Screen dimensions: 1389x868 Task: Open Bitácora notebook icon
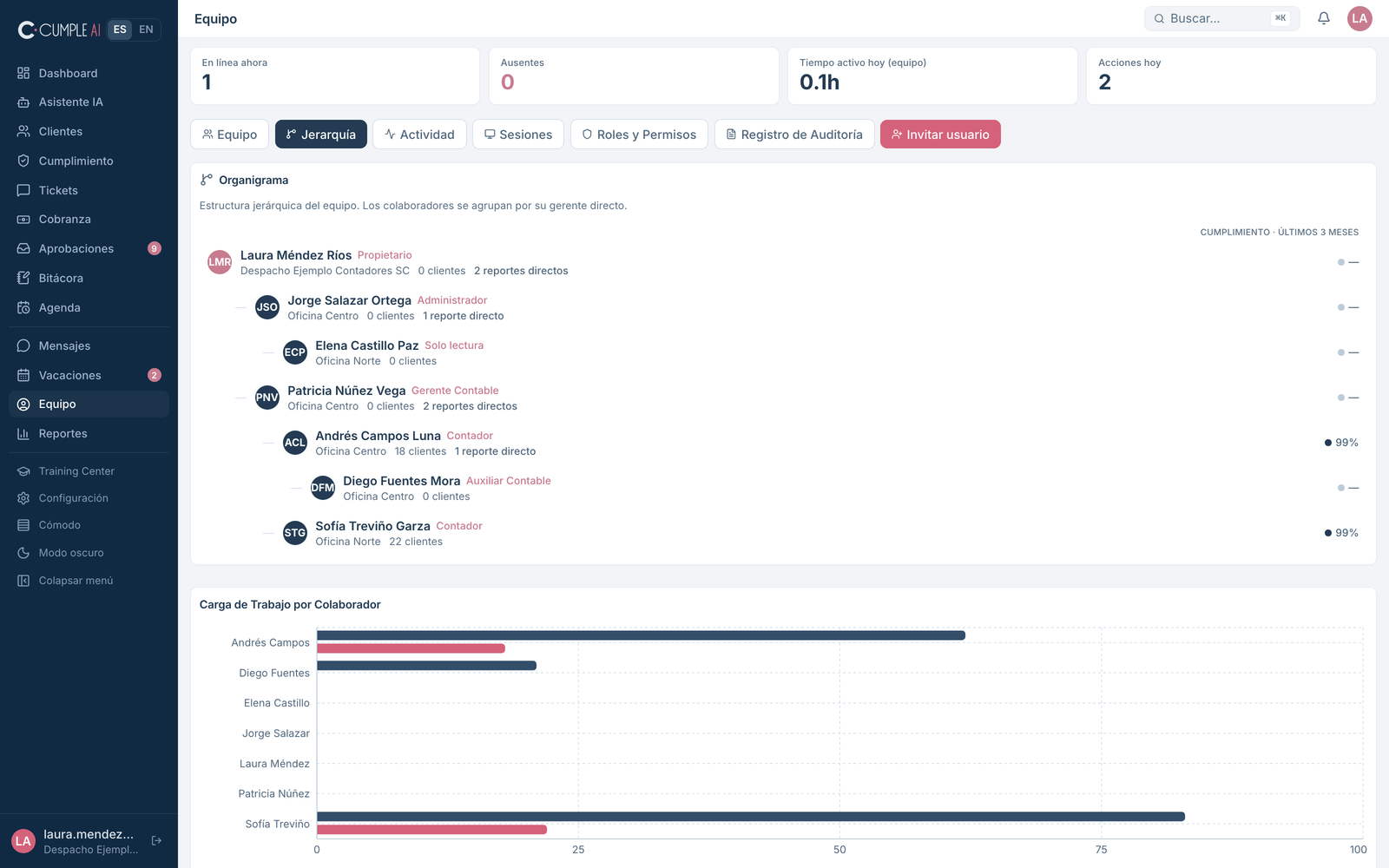tap(23, 278)
